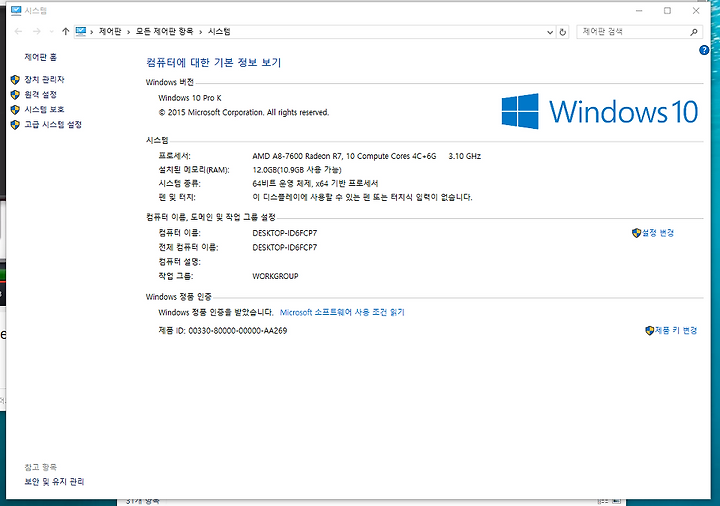Open address bar history dropdown
Screen dimensions: 720x506
(550, 32)
